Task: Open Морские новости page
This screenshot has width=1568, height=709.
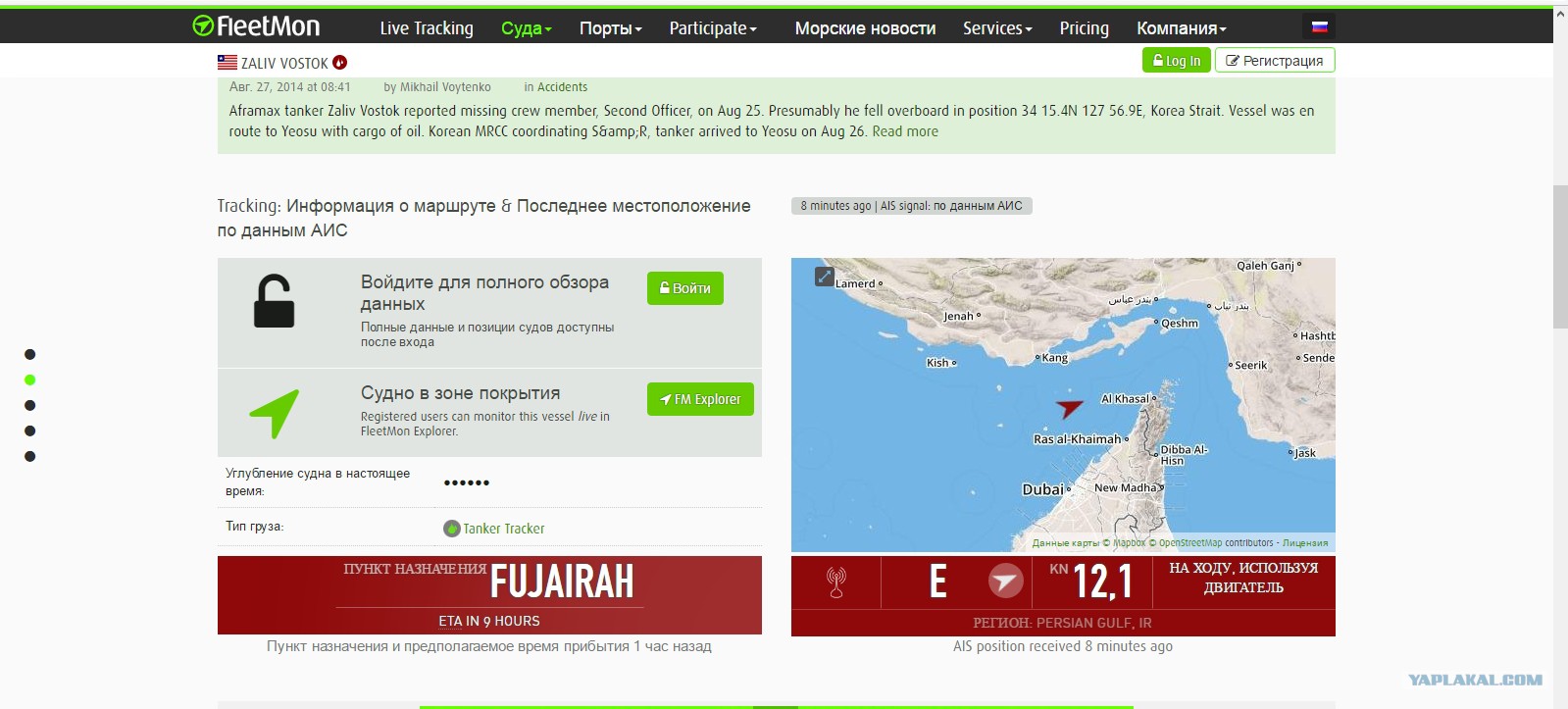Action: click(x=865, y=28)
